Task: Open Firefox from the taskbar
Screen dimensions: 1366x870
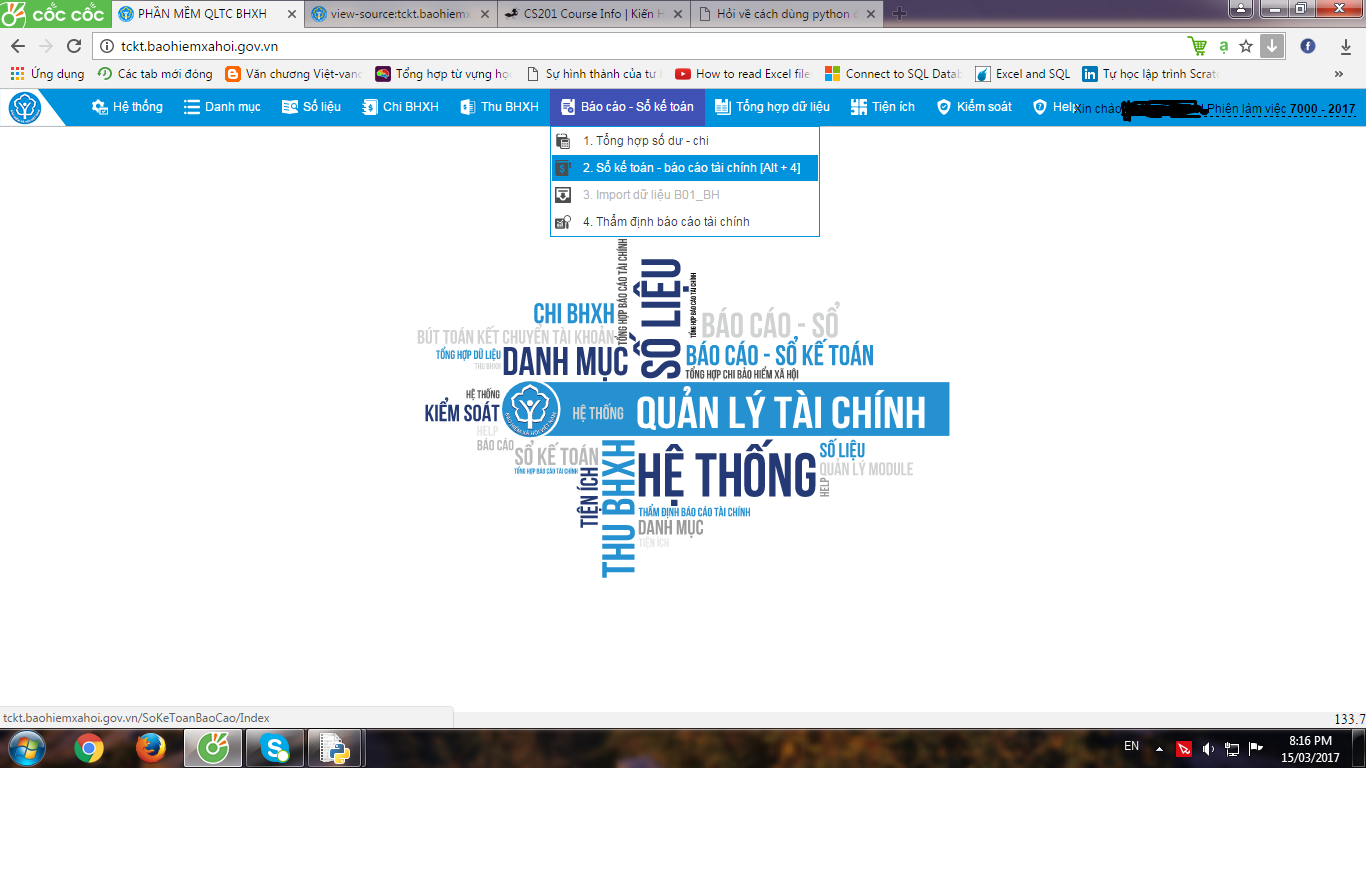Action: [x=151, y=748]
